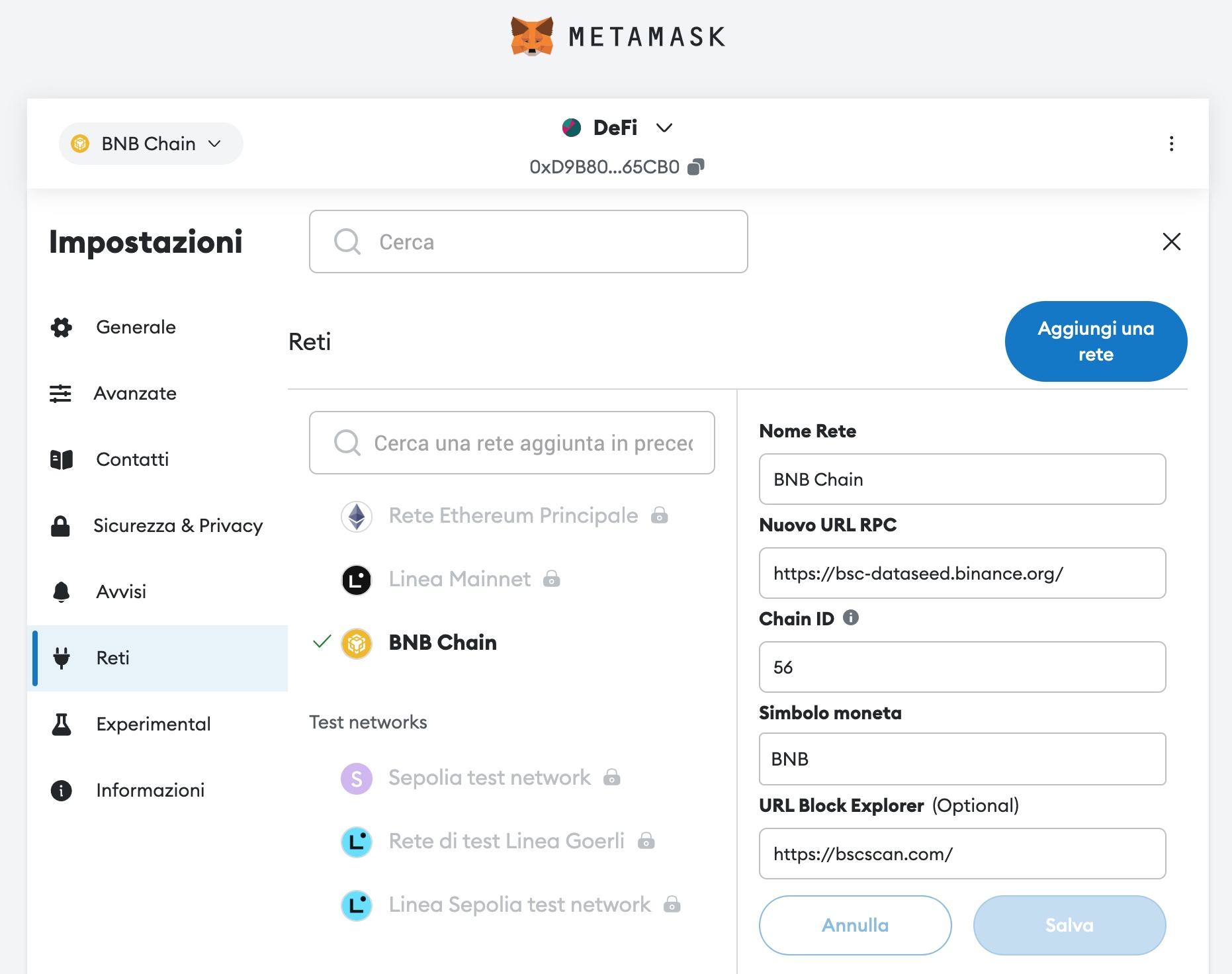1232x974 pixels.
Task: Click the DeFi account avatar icon
Action: click(x=572, y=127)
